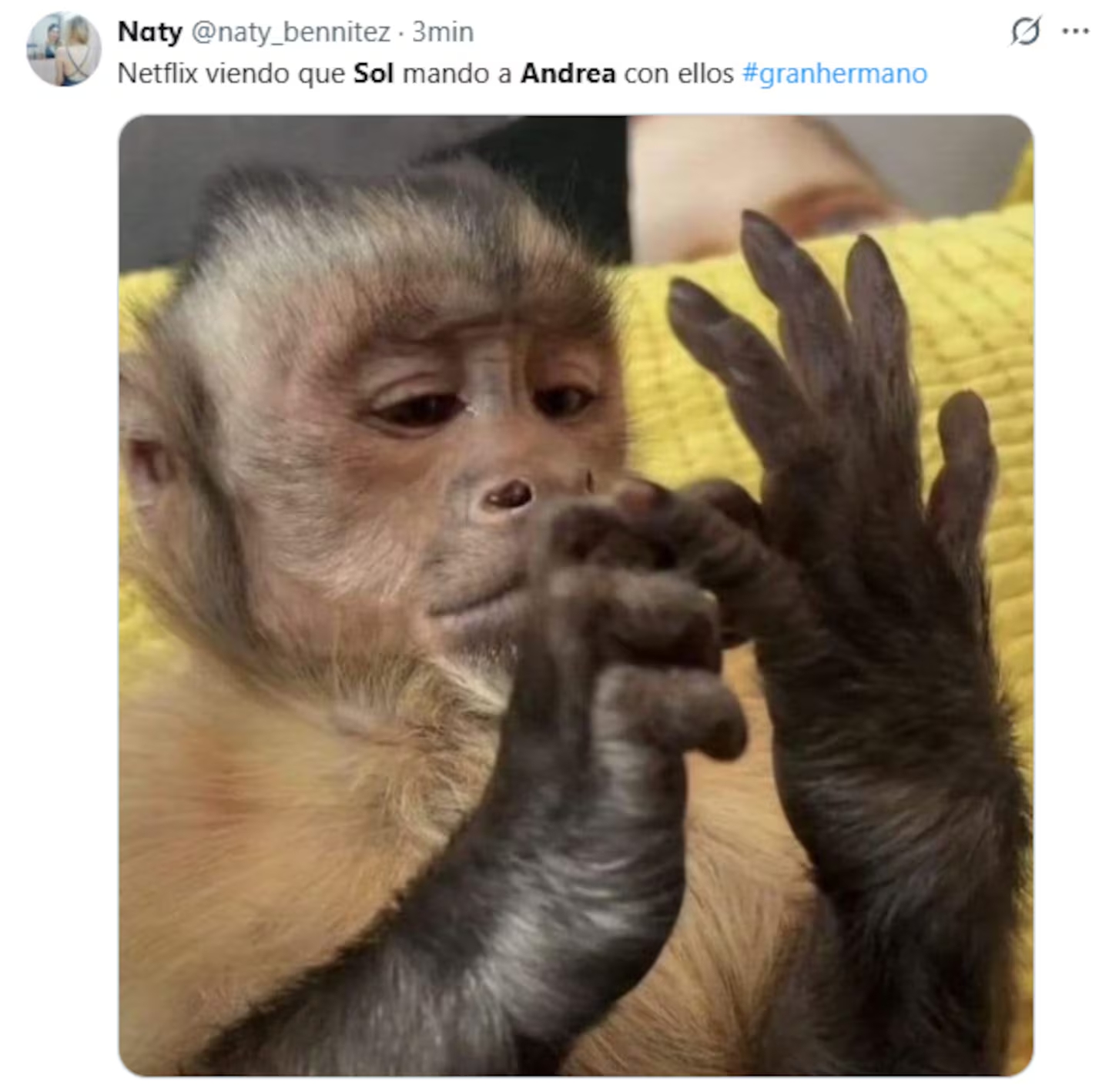
Task: Open the #granhermano hashtag
Action: pyautogui.click(x=834, y=74)
